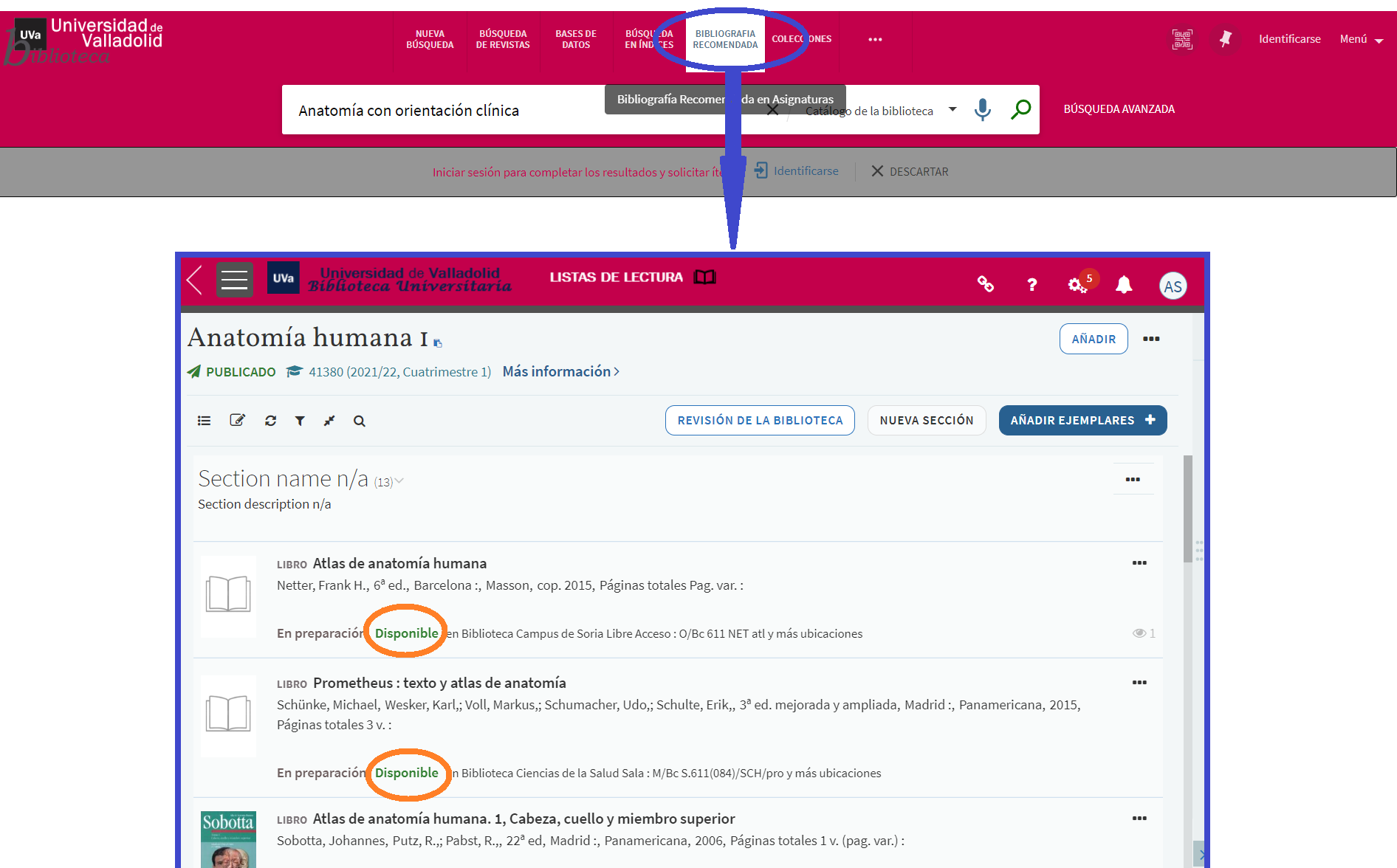Click Añadir Ejemplares button
Viewport: 1397px width, 868px height.
coord(1082,420)
